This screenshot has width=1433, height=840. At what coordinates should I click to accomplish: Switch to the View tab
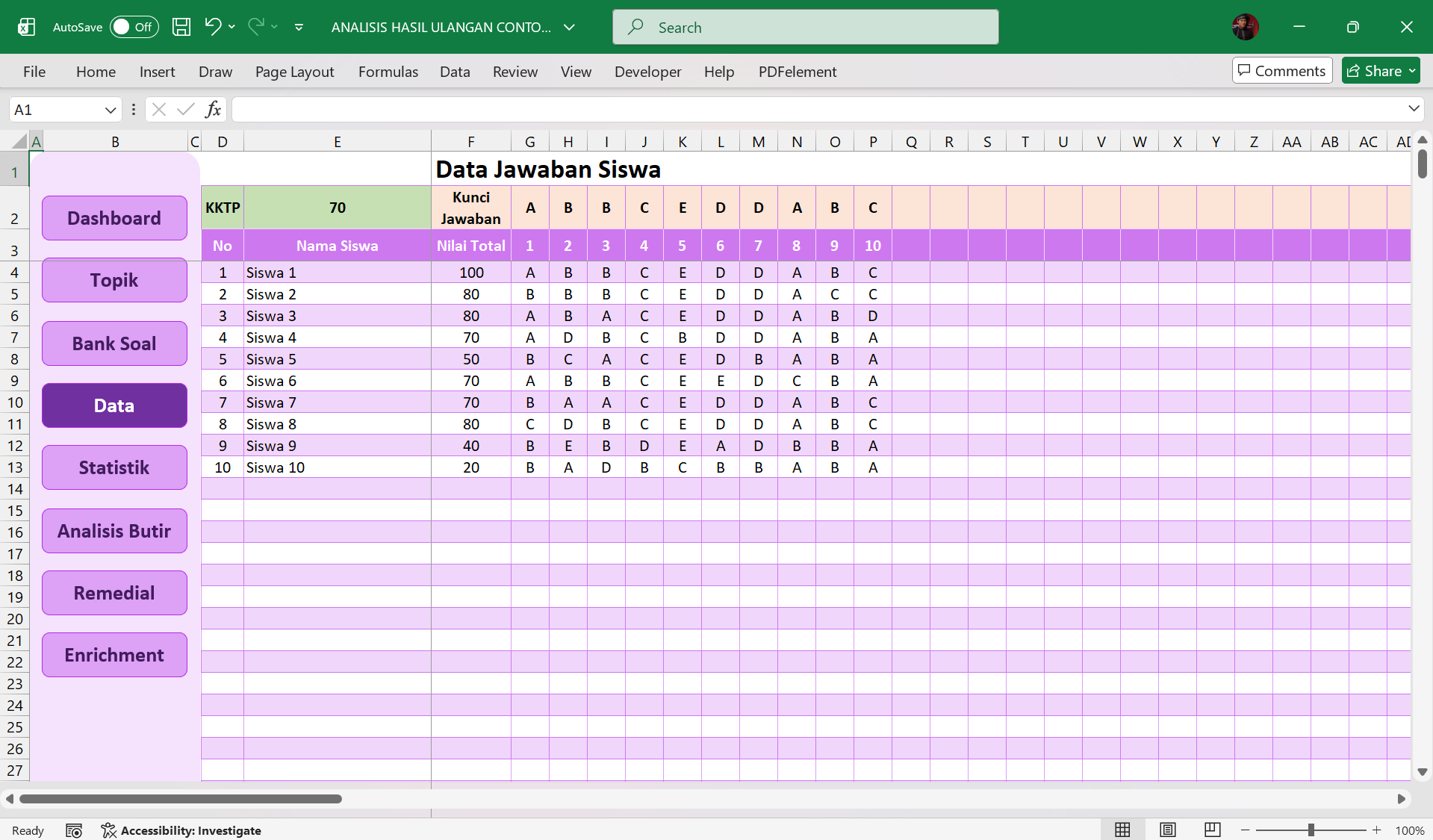point(576,72)
